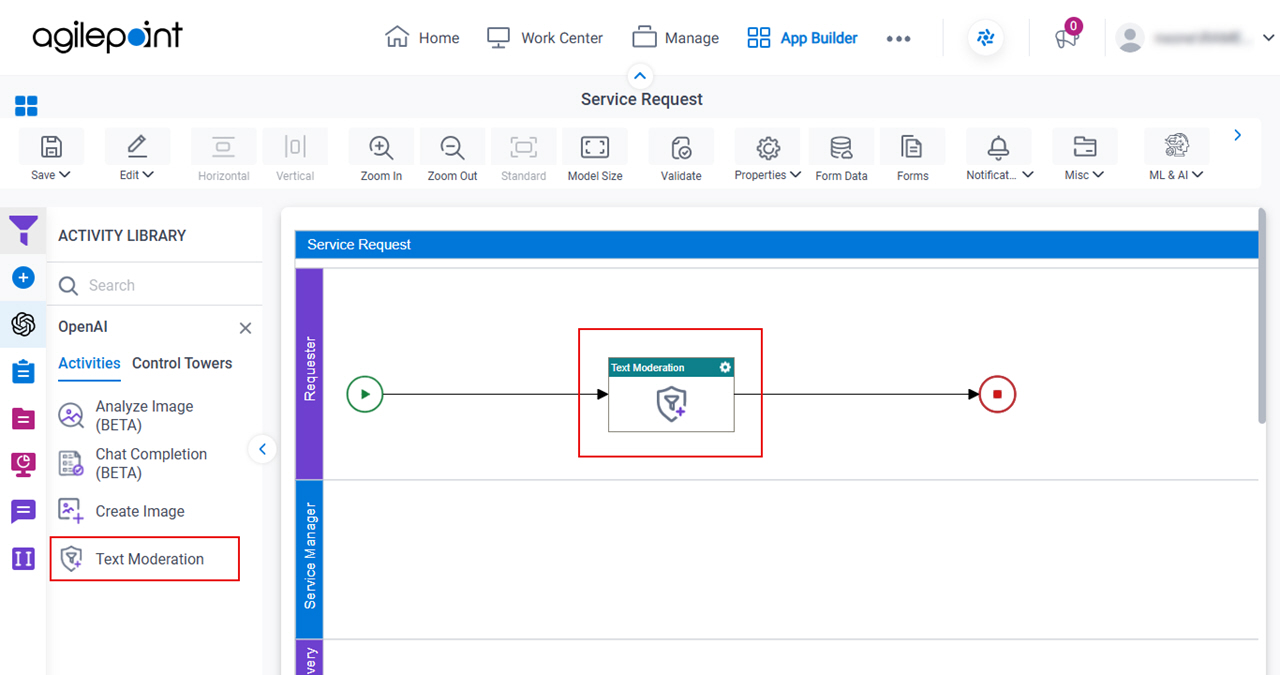This screenshot has width=1280, height=675.
Task: Select the Text Moderation library activity
Action: 145,559
